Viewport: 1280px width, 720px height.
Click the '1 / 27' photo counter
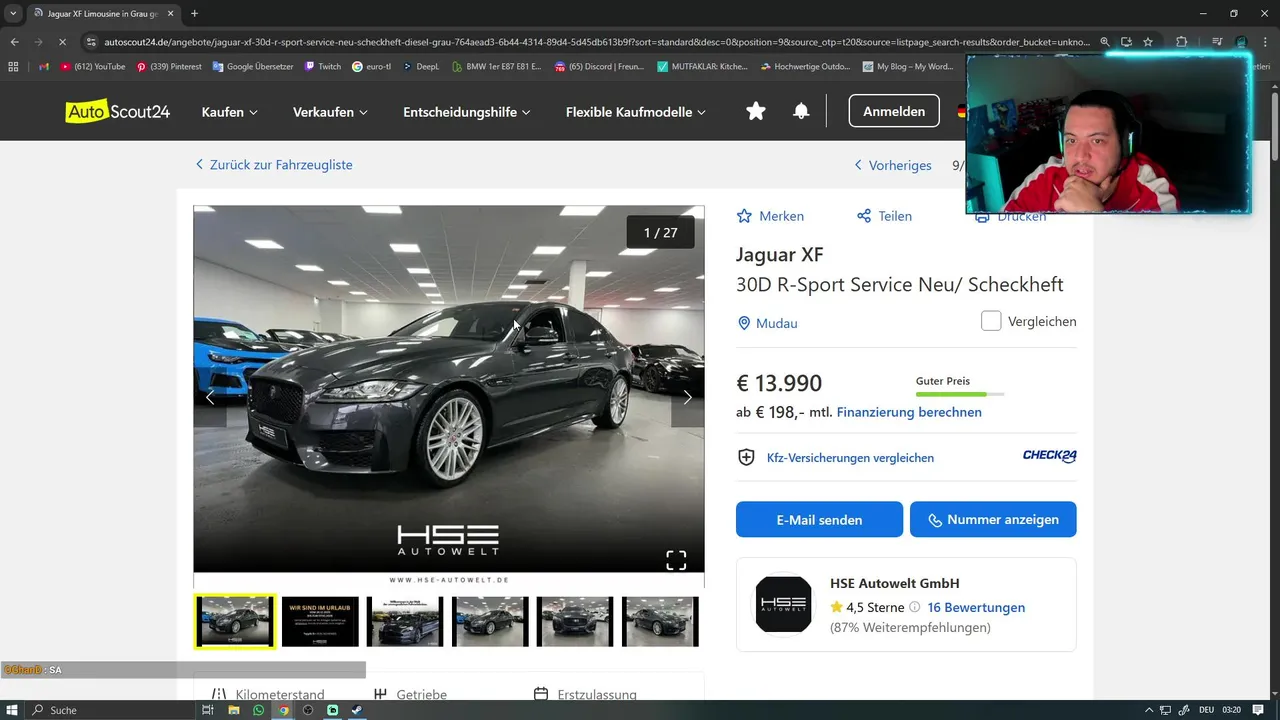tap(661, 232)
